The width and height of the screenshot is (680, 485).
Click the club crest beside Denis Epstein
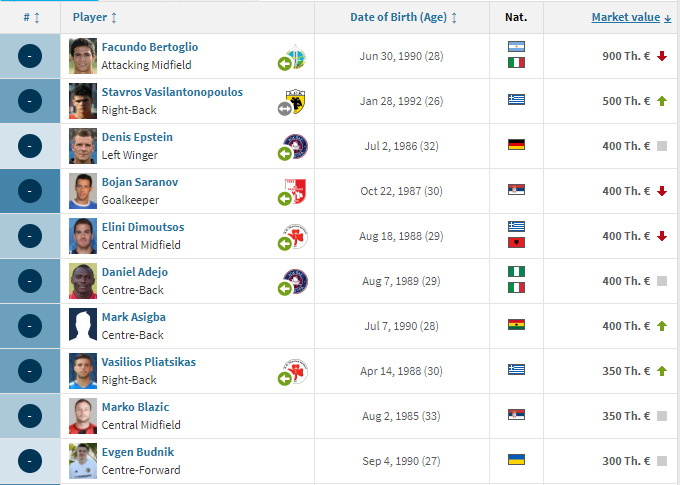[296, 146]
